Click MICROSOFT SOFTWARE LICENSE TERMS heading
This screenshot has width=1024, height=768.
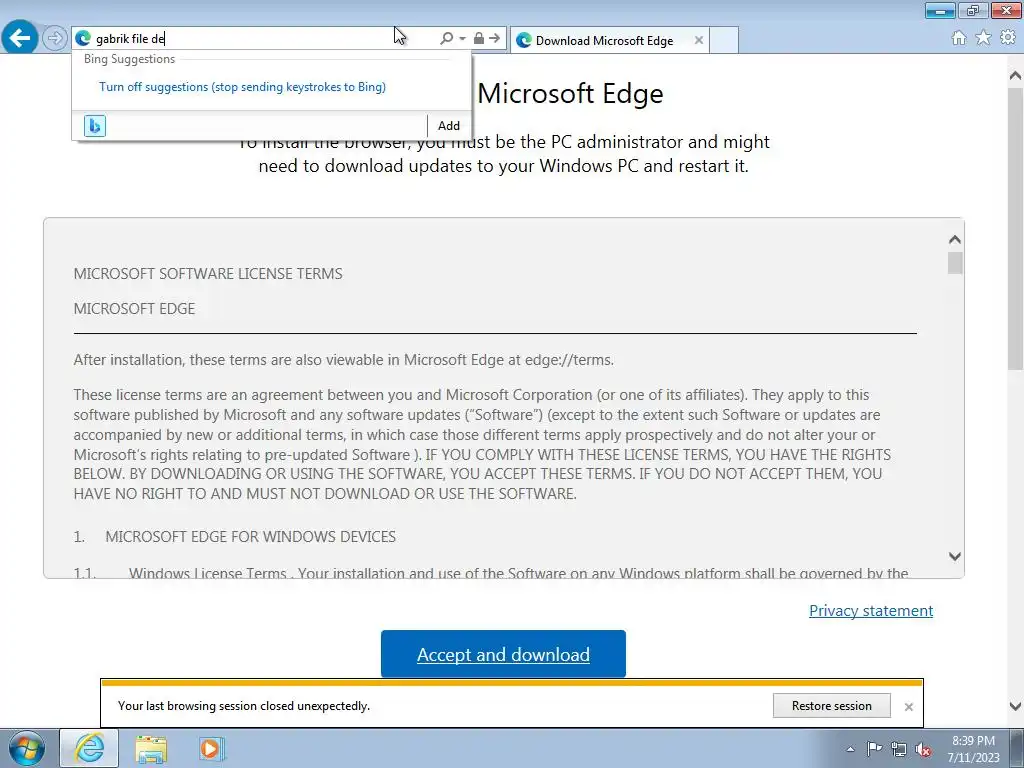click(x=208, y=274)
